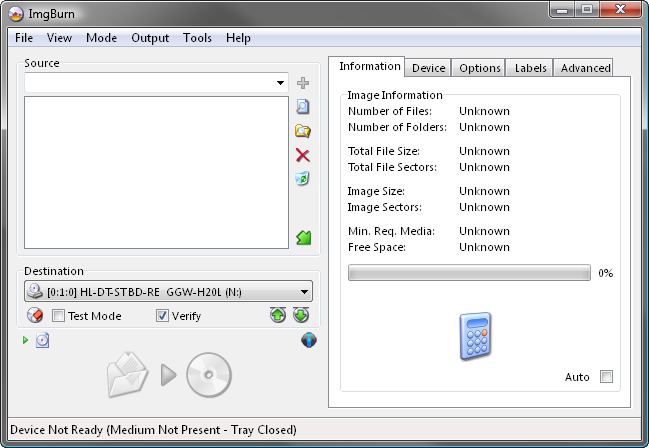Start the Build folder-to-disc button
The image size is (649, 448).
coord(169,375)
